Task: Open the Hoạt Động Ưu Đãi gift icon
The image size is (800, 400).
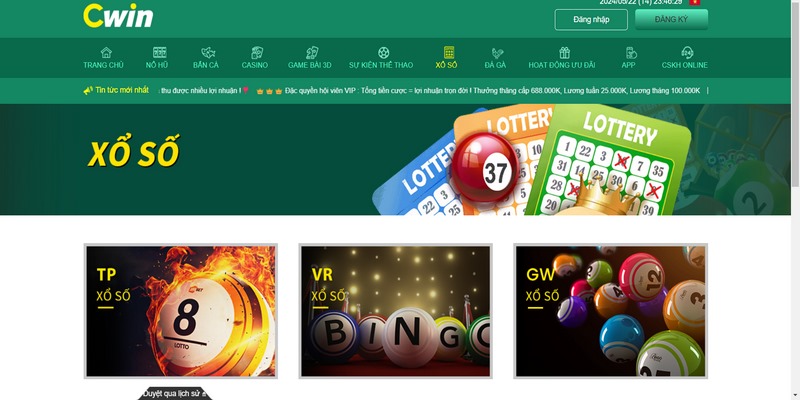Action: [x=564, y=52]
